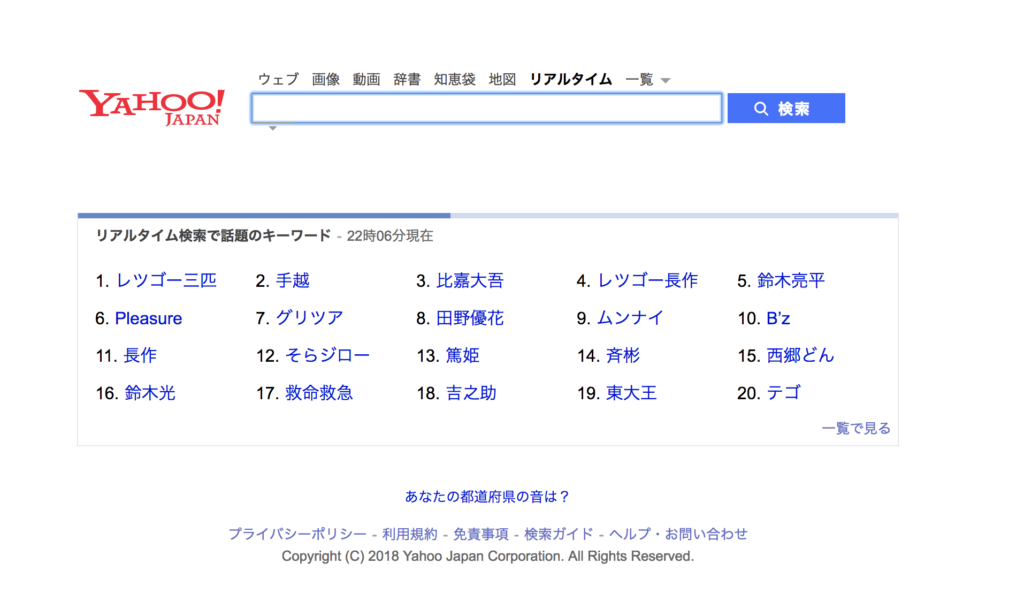Open keyword 1 レッツゴー三匹

[x=166, y=281]
